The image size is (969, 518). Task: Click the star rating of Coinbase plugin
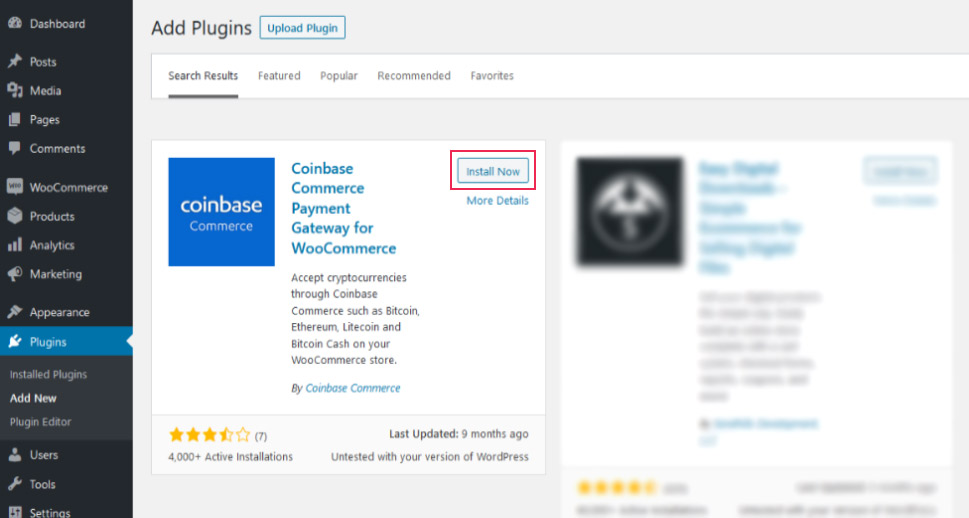click(x=209, y=435)
